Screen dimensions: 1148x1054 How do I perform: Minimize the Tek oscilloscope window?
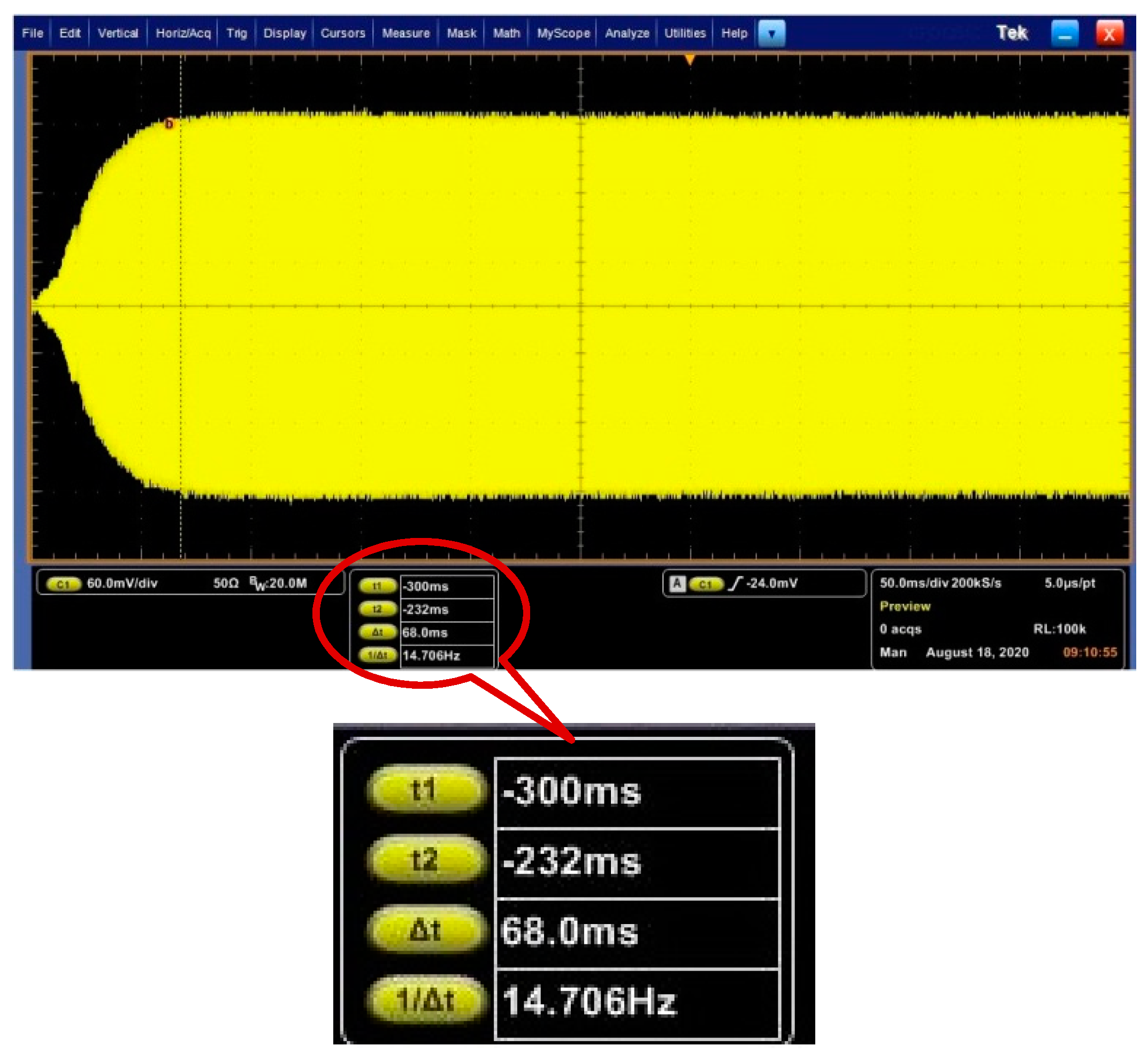(1065, 33)
